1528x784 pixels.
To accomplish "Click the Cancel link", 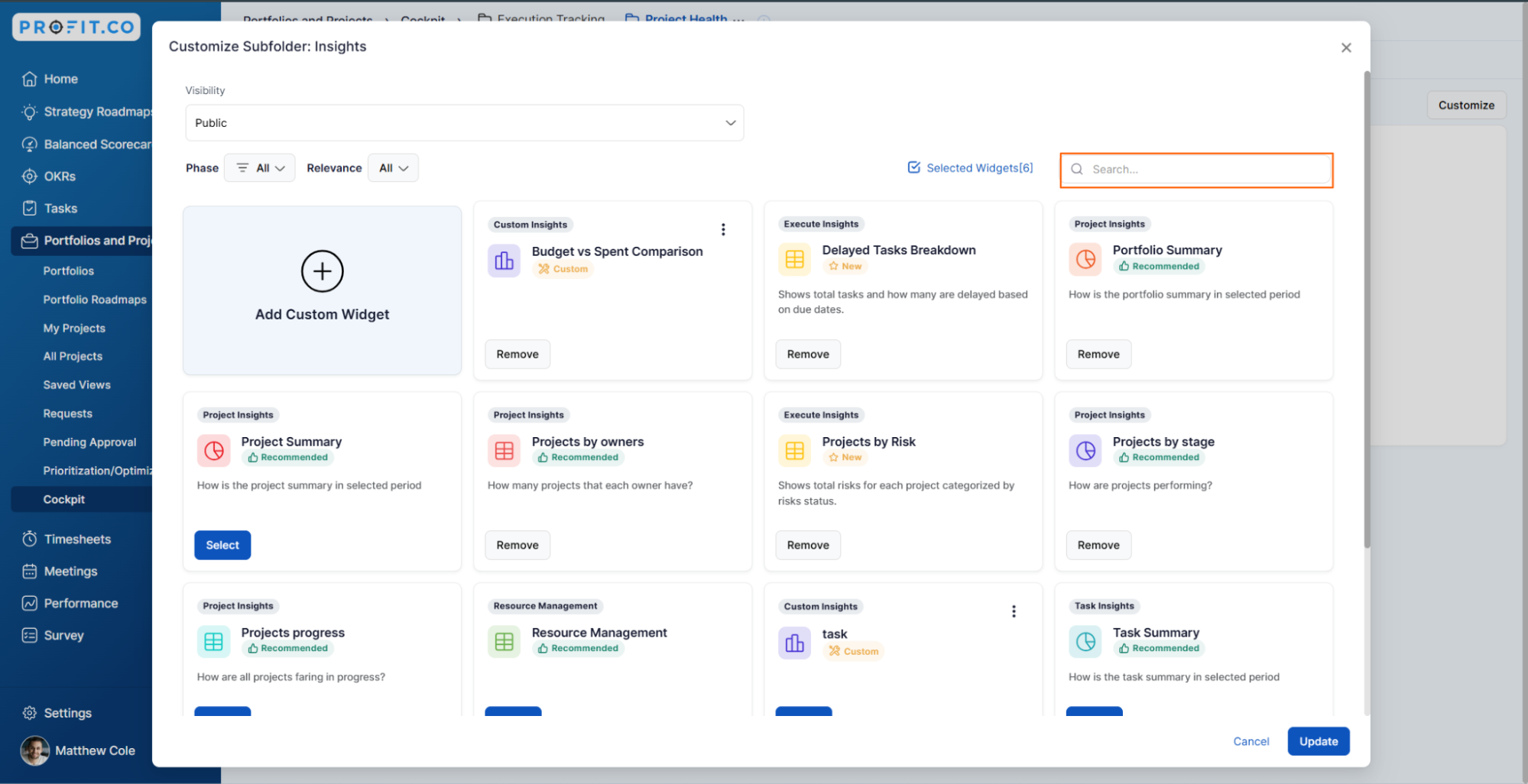I will 1251,741.
